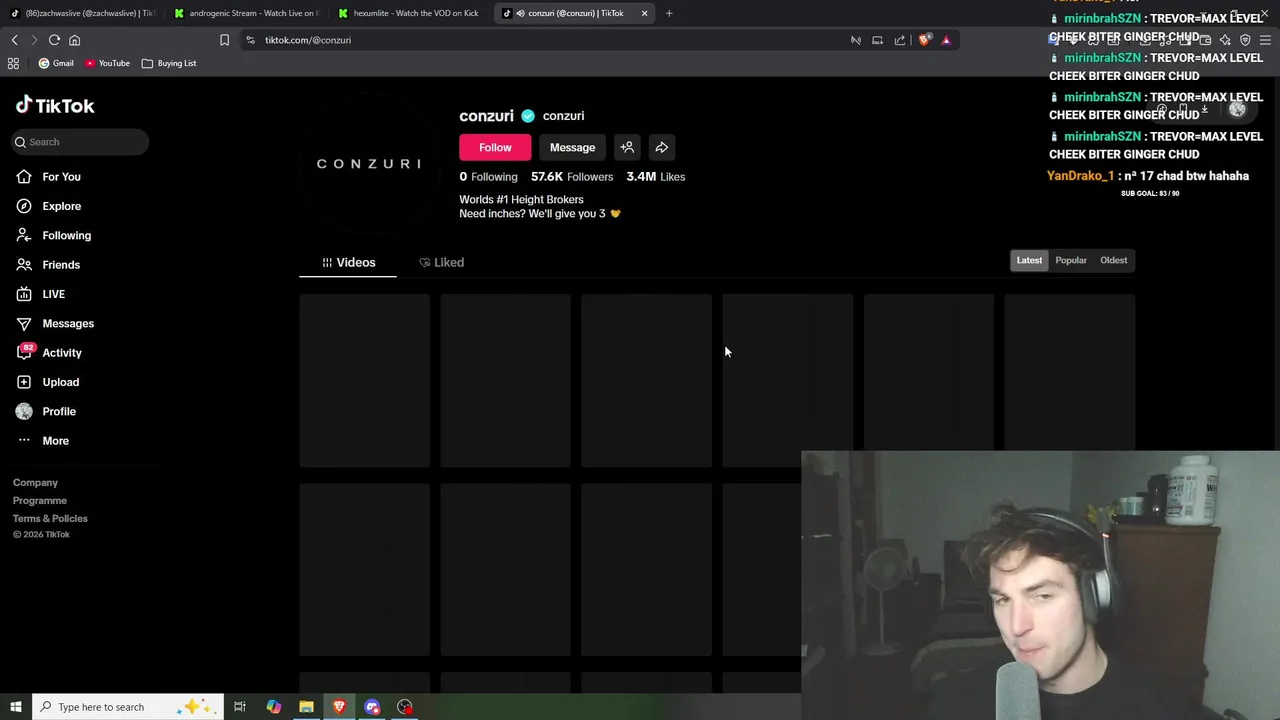Screen dimensions: 1280x720
Task: Open File Explorer from the taskbar
Action: click(x=306, y=707)
